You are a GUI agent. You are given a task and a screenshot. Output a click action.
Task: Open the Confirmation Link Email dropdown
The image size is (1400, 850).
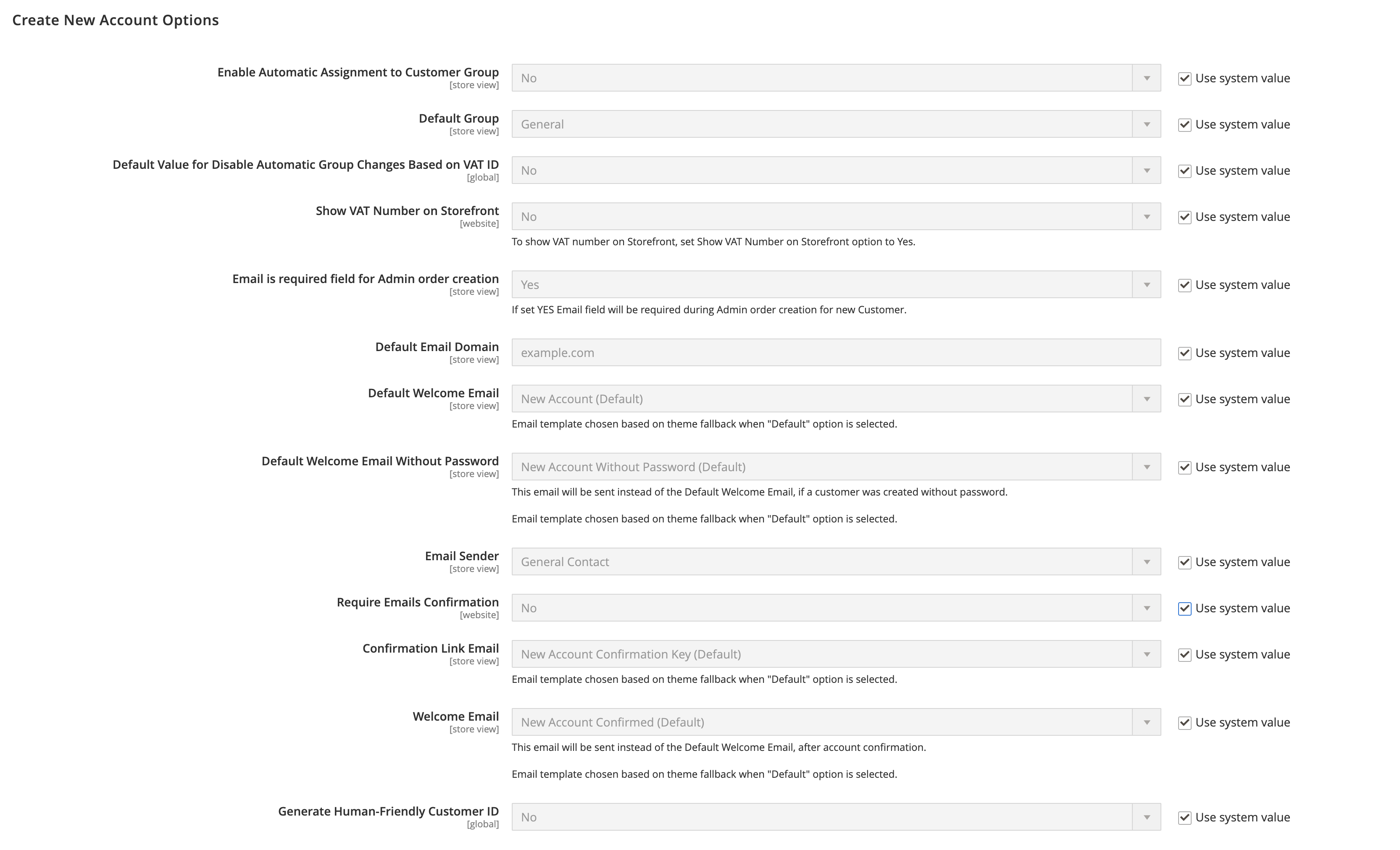[x=836, y=654]
